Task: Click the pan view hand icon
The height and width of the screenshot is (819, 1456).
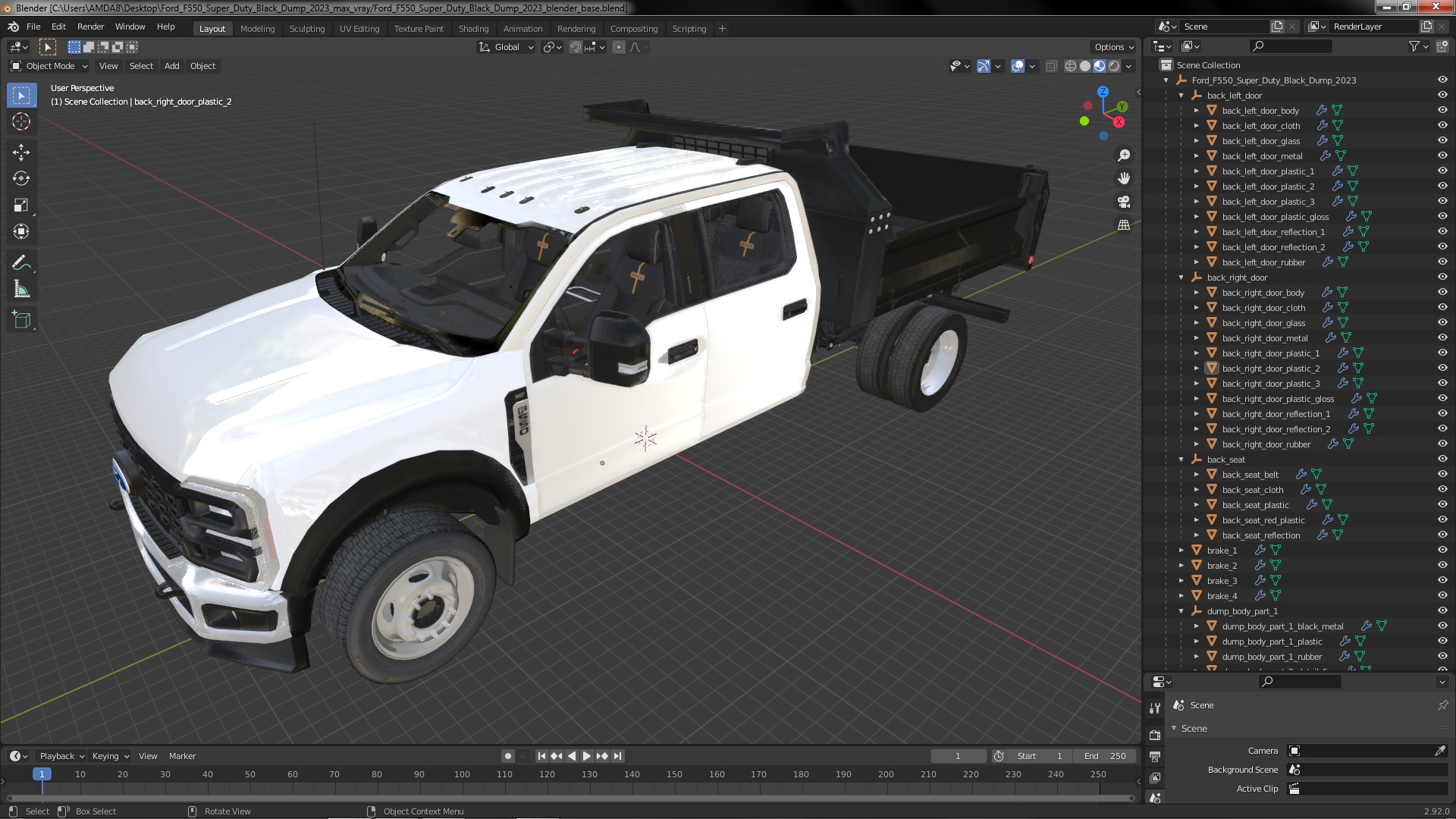Action: click(1124, 178)
